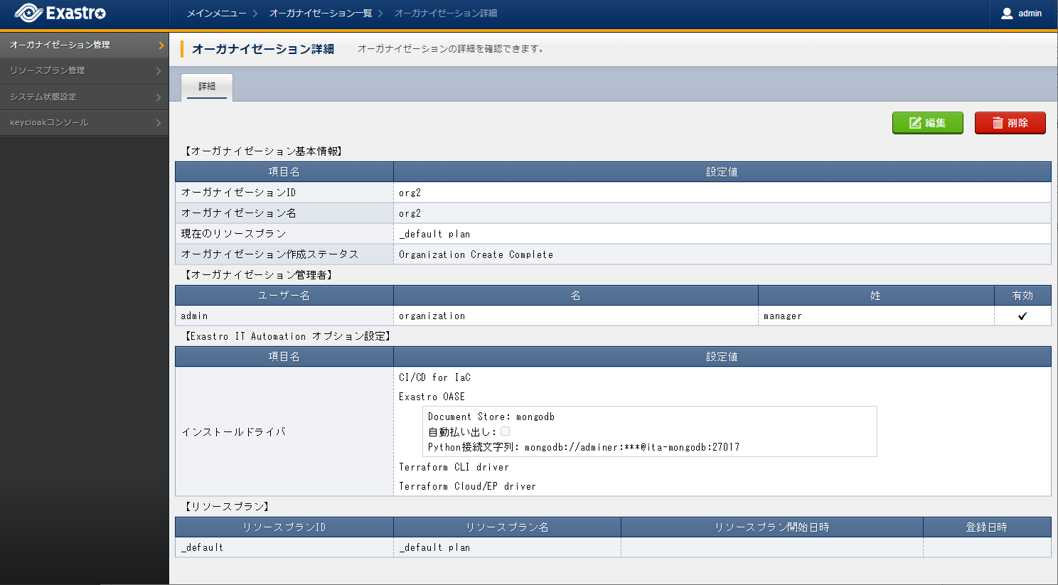Click the admin username in the header
The image size is (1058, 585).
(x=1030, y=14)
